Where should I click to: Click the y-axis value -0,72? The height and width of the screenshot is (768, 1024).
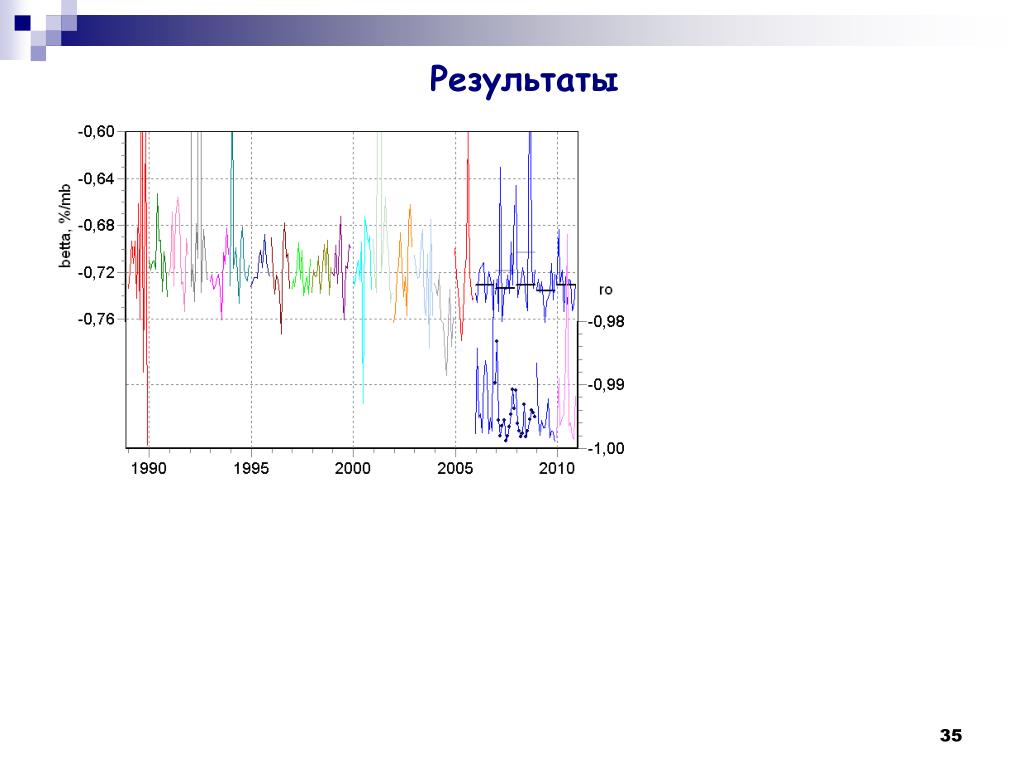(96, 273)
